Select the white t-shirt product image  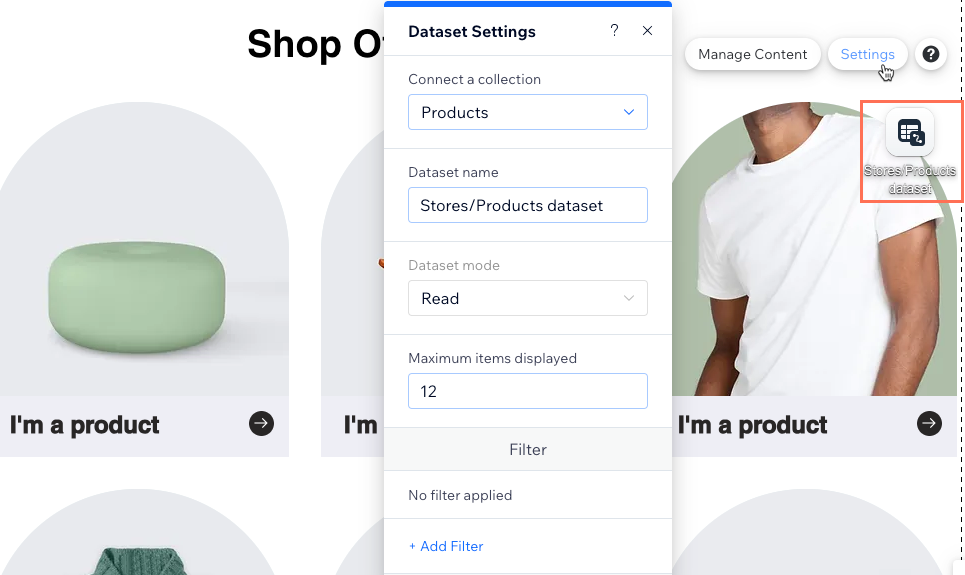point(814,249)
